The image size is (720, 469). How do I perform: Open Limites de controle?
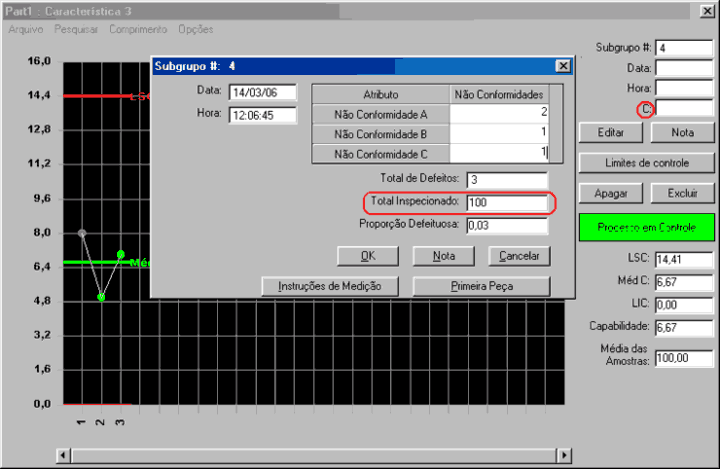coord(647,163)
